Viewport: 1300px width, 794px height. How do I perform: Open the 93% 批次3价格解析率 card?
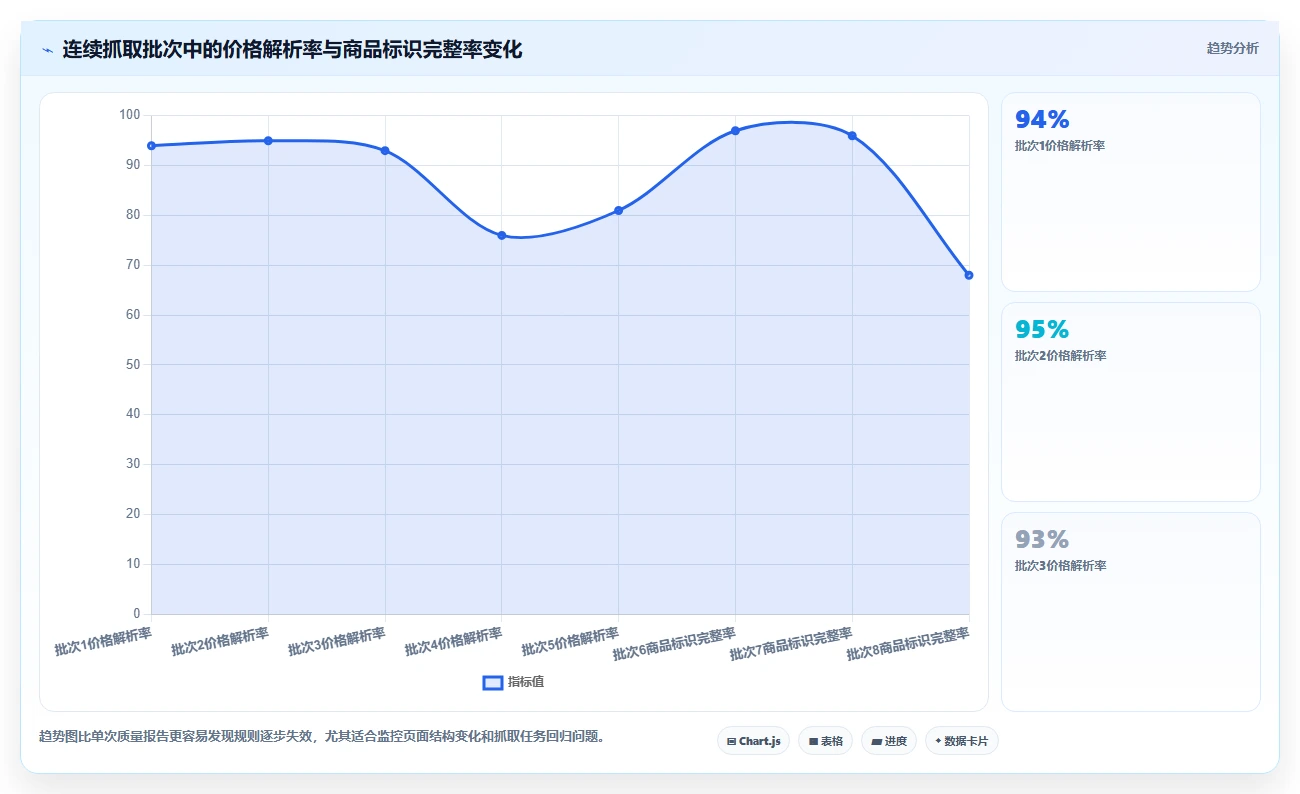pyautogui.click(x=1131, y=612)
